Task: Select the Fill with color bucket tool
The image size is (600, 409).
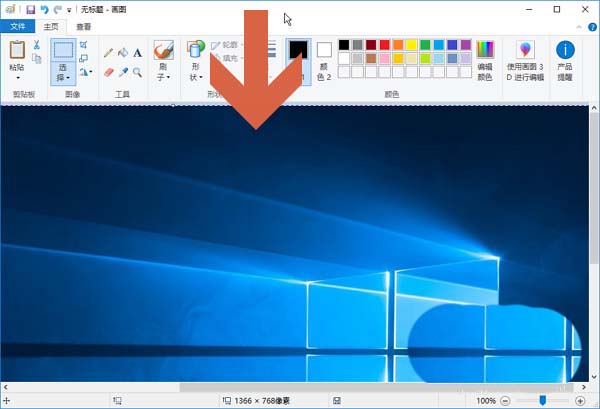Action: [123, 52]
